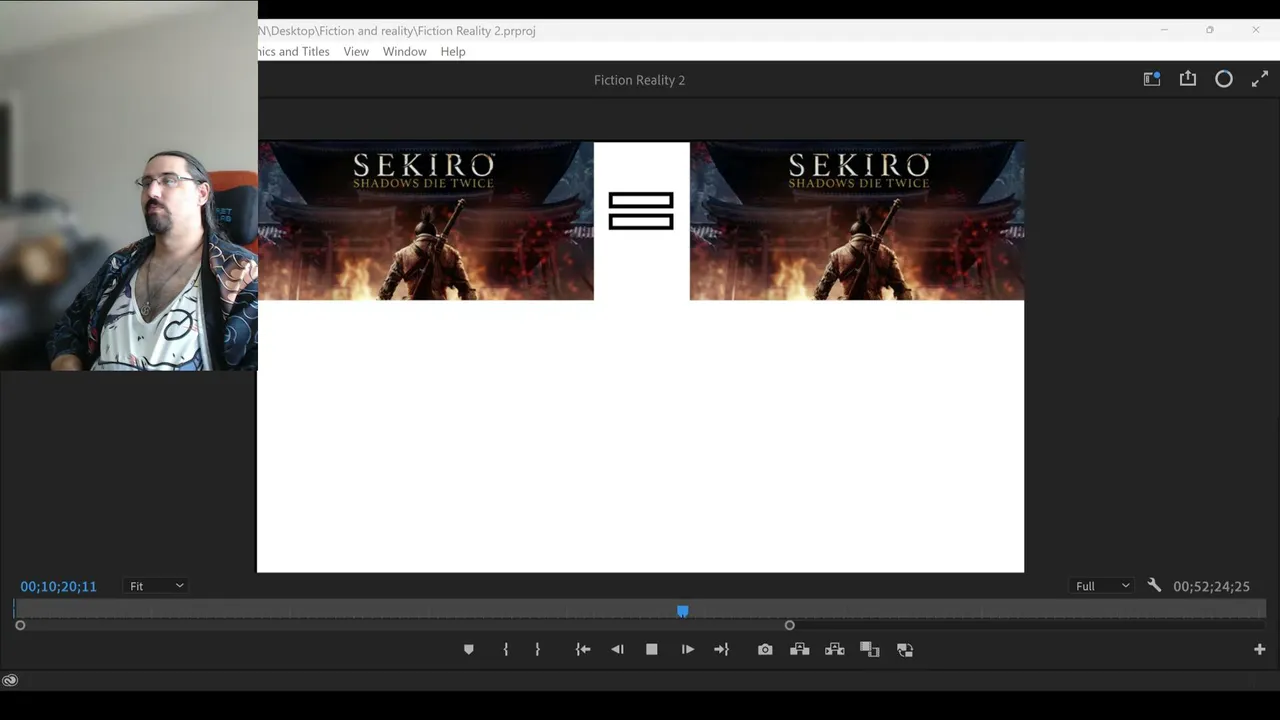Open monitor settings via the wrench icon

click(x=1154, y=586)
